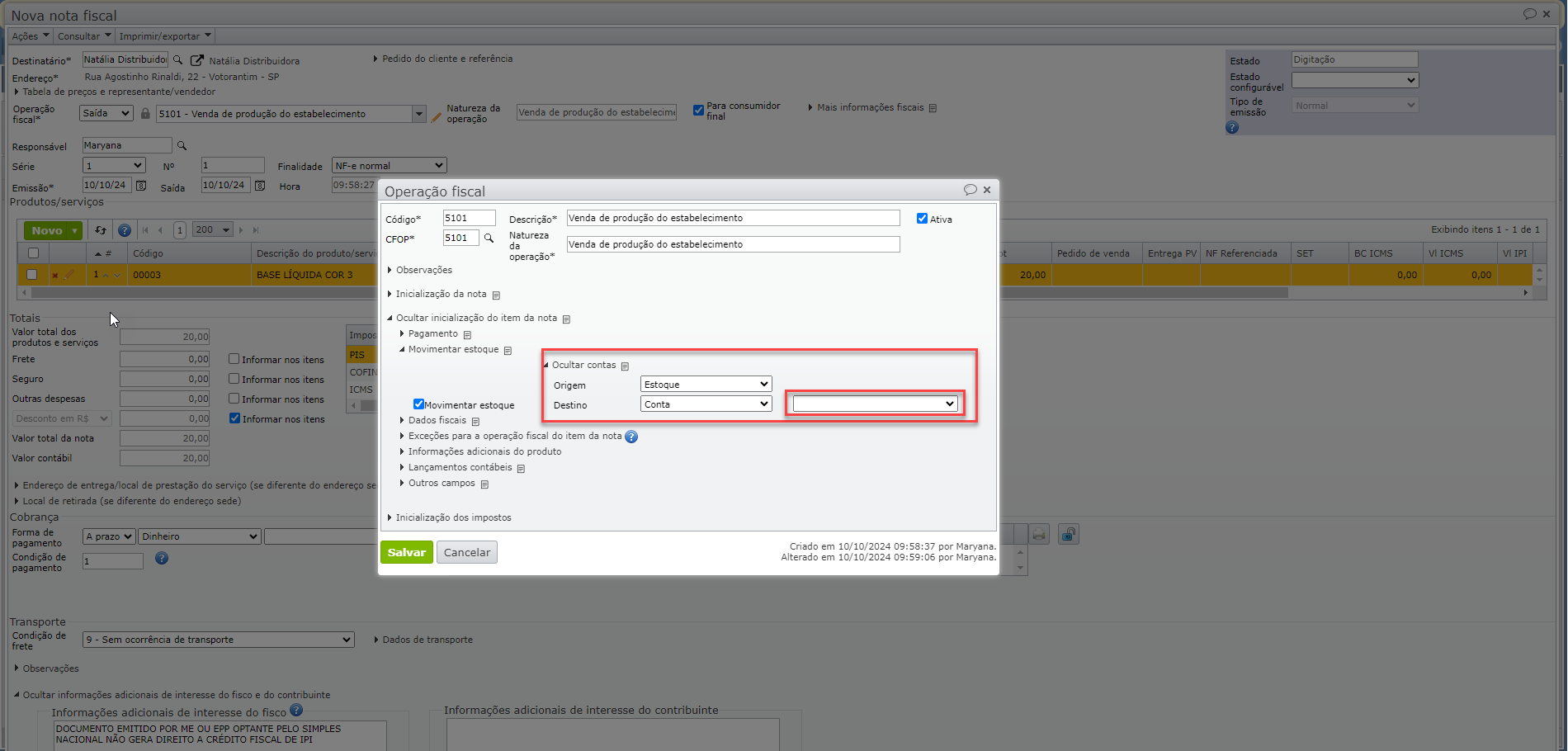Screen dimensions: 1568x751
Task: Click the help icon beside Exceções para a operação fiscal
Action: point(631,437)
